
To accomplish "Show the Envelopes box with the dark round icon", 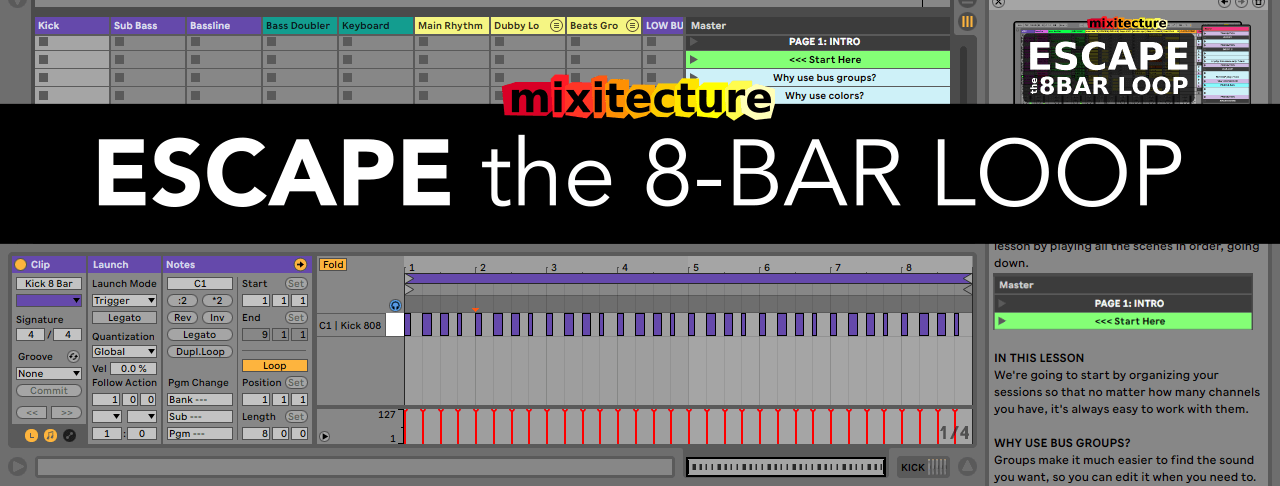I will [69, 435].
